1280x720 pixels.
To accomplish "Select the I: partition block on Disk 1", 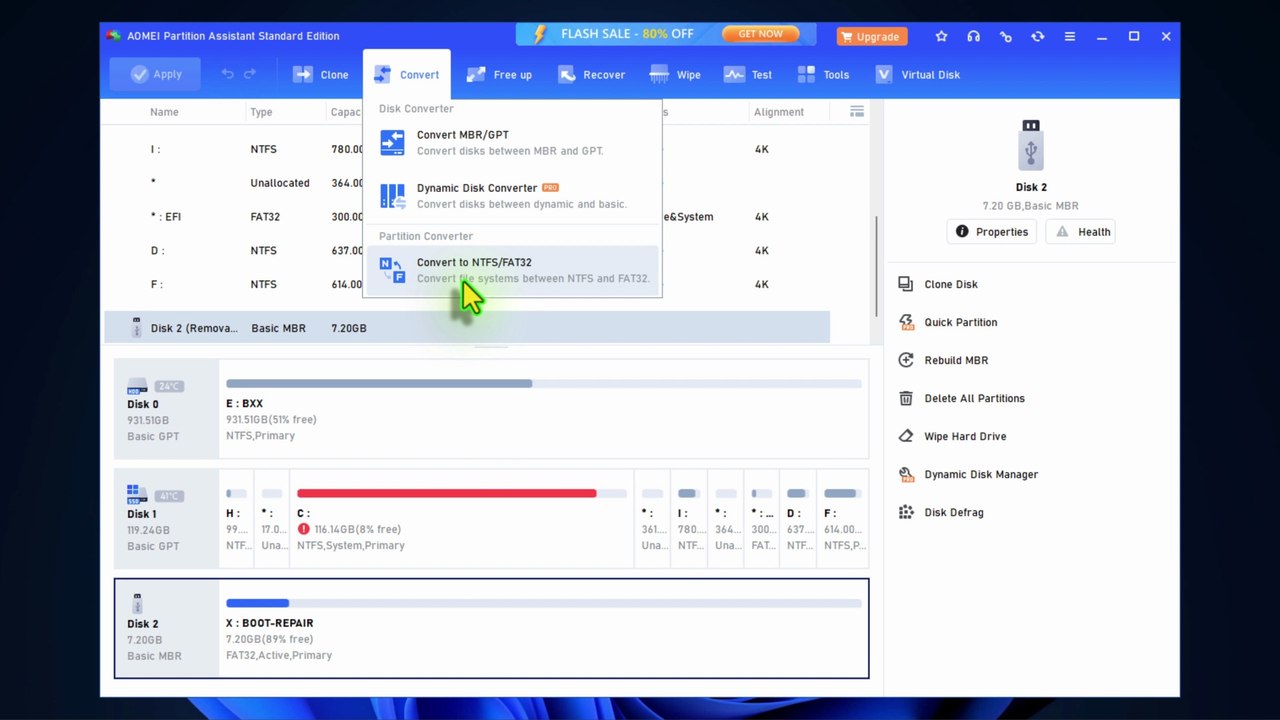I will (688, 518).
